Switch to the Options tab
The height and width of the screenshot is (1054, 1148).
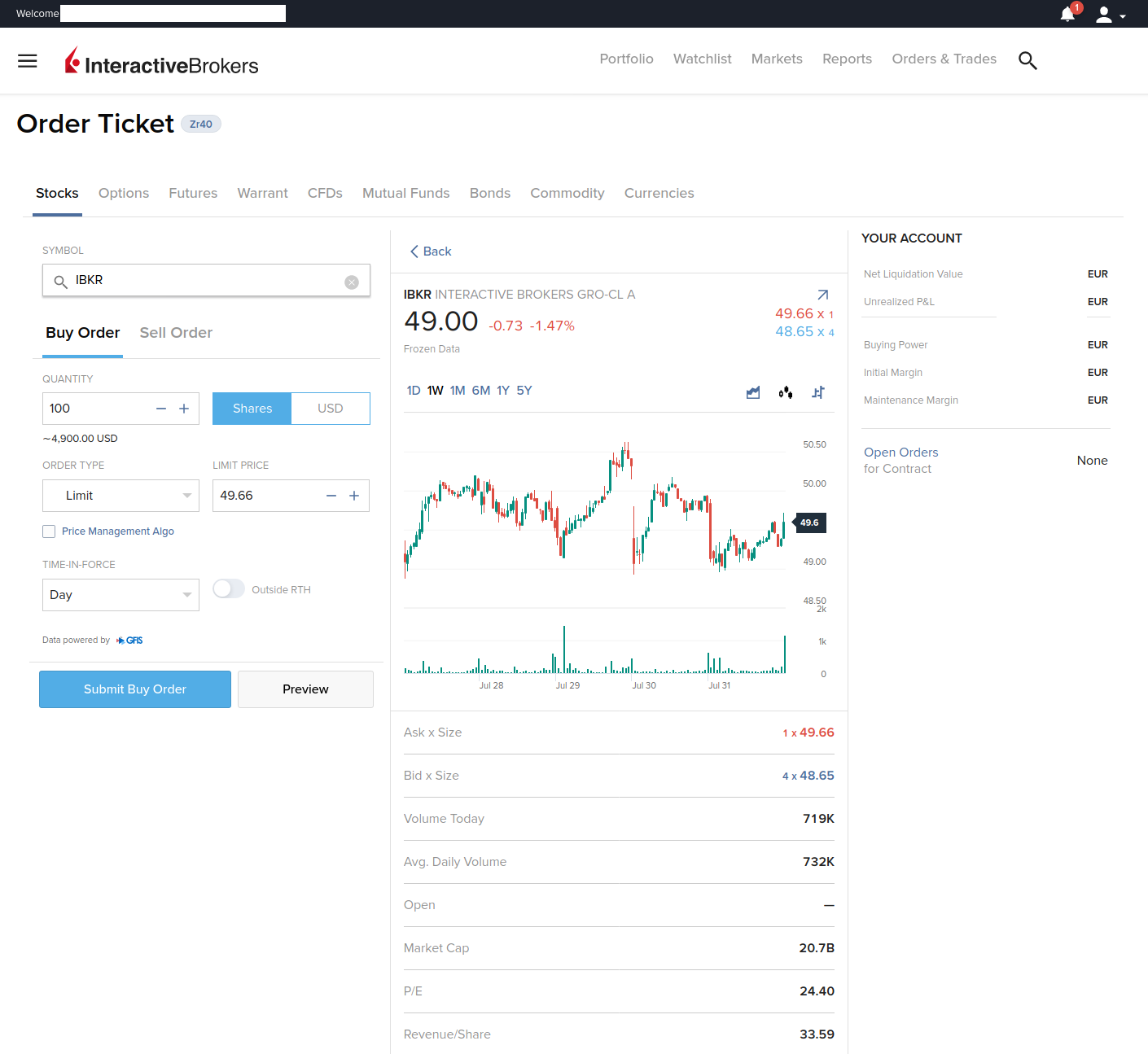click(x=124, y=194)
